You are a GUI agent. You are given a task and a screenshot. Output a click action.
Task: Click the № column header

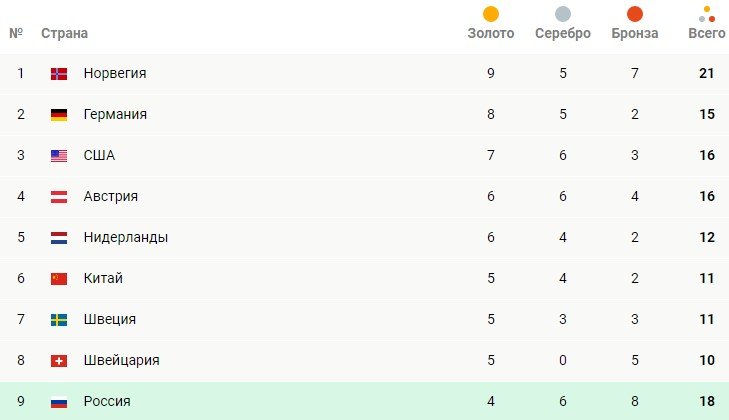16,34
